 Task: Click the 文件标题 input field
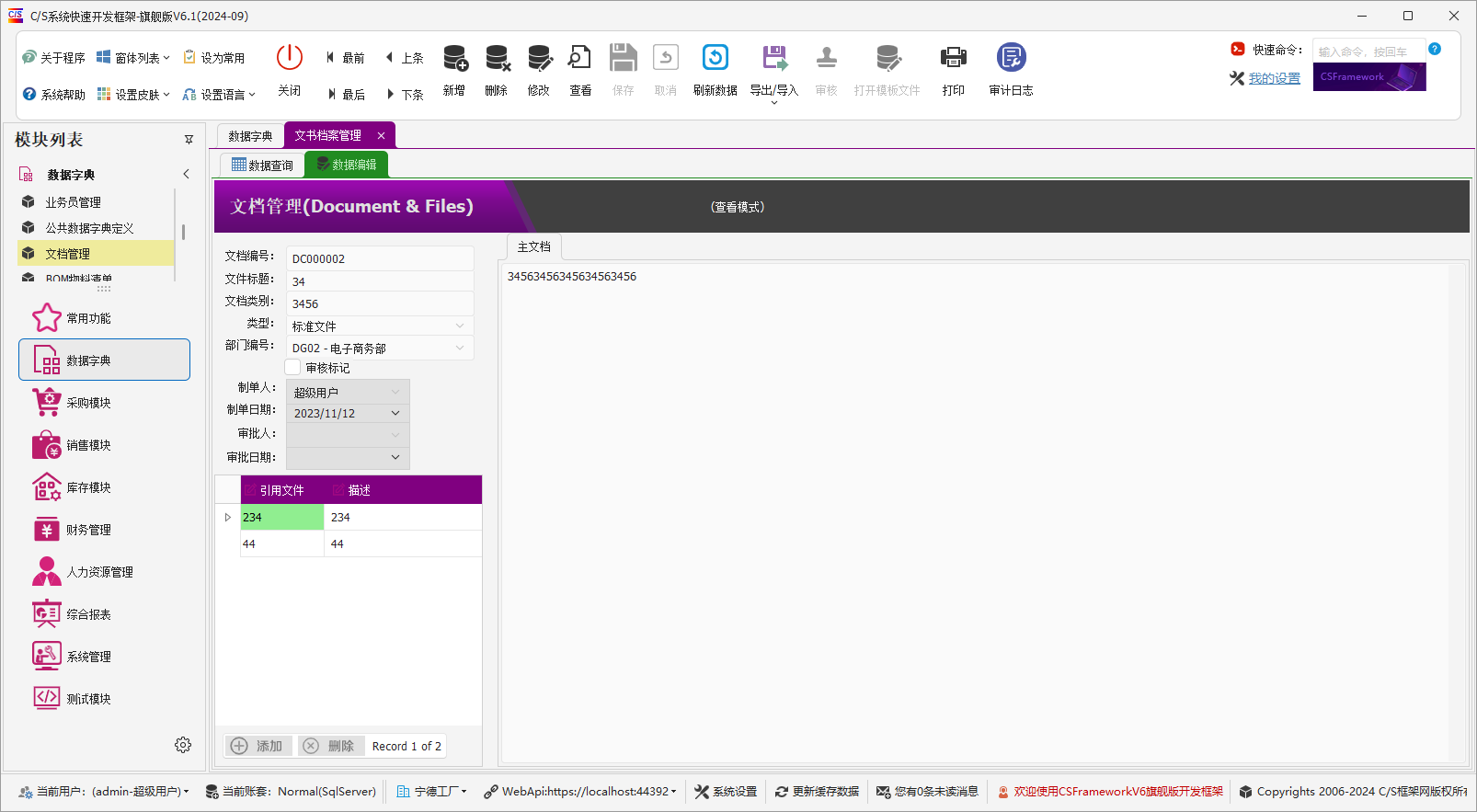380,280
